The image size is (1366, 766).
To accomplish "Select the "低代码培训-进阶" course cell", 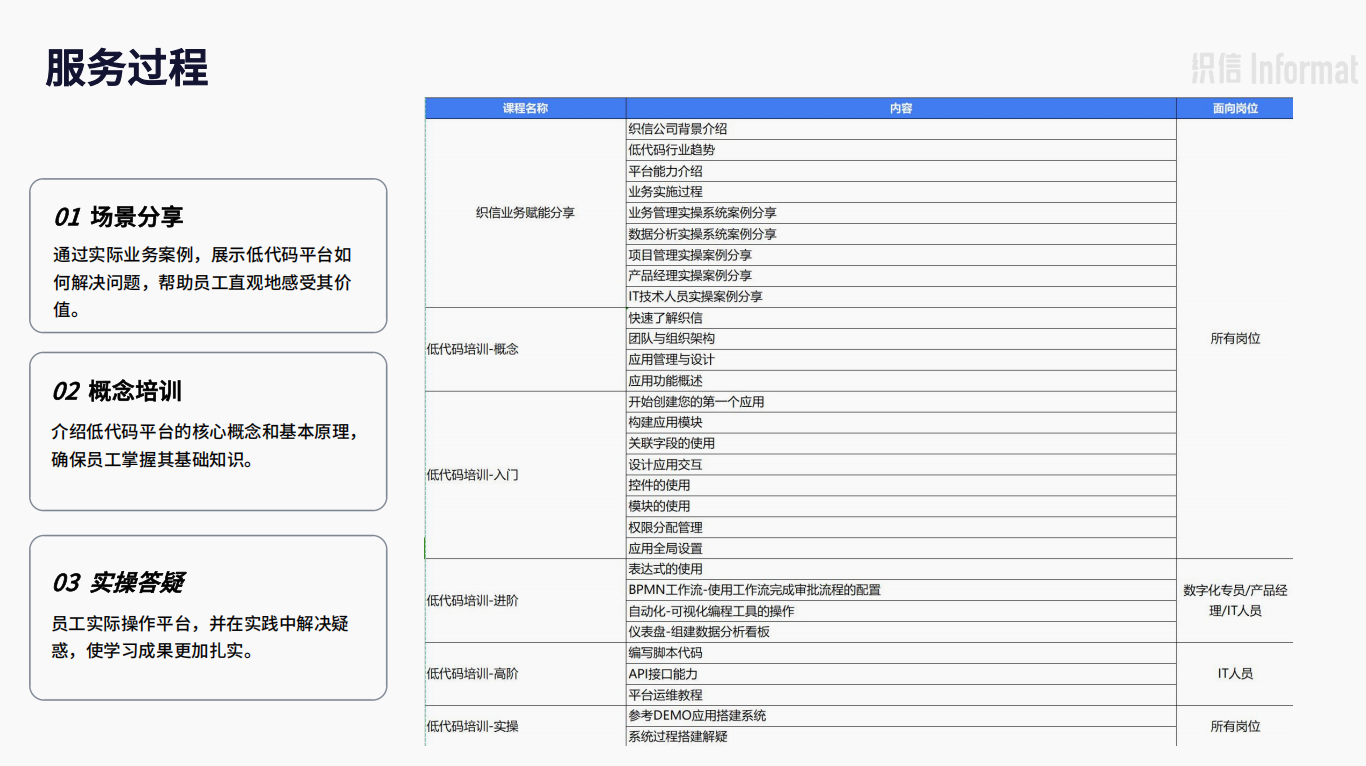I will 525,601.
